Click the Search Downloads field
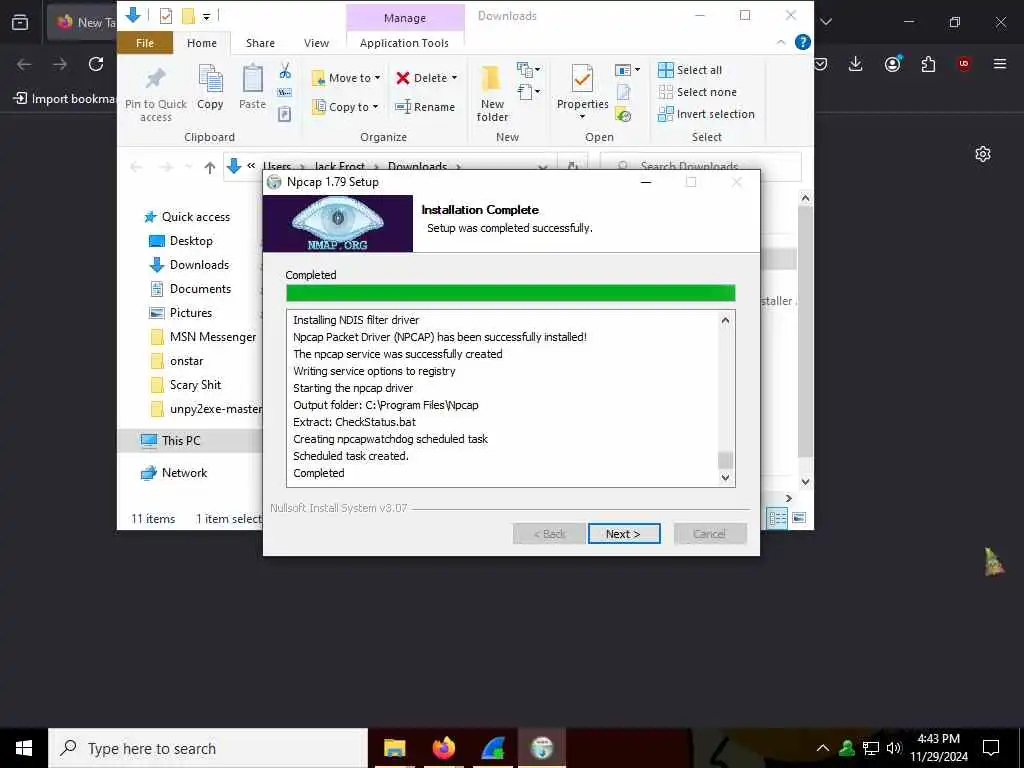Viewport: 1024px width, 768px height. coord(701,167)
